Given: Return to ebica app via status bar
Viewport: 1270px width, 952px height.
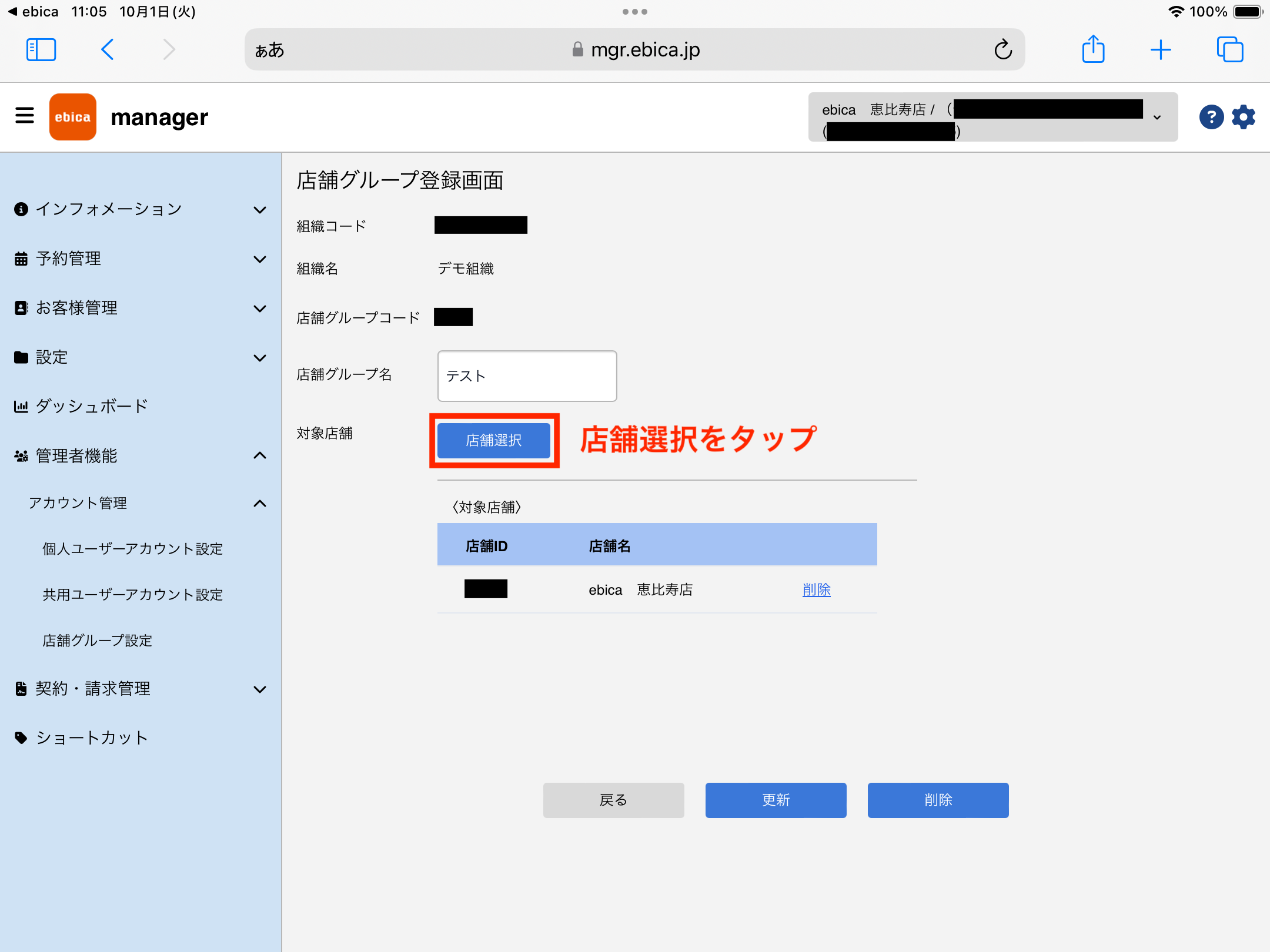Looking at the screenshot, I should point(33,12).
